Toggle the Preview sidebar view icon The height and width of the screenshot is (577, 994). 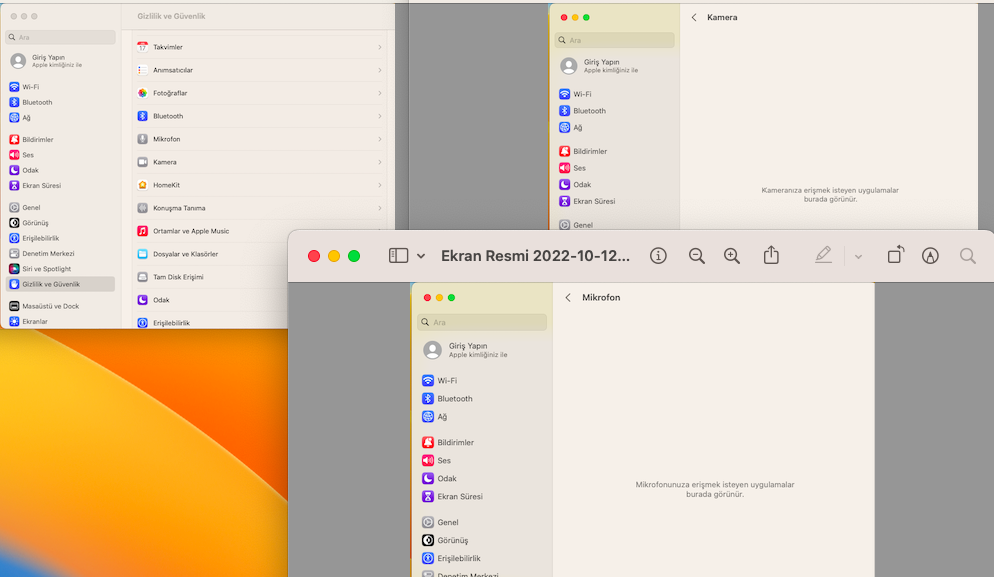(x=398, y=256)
